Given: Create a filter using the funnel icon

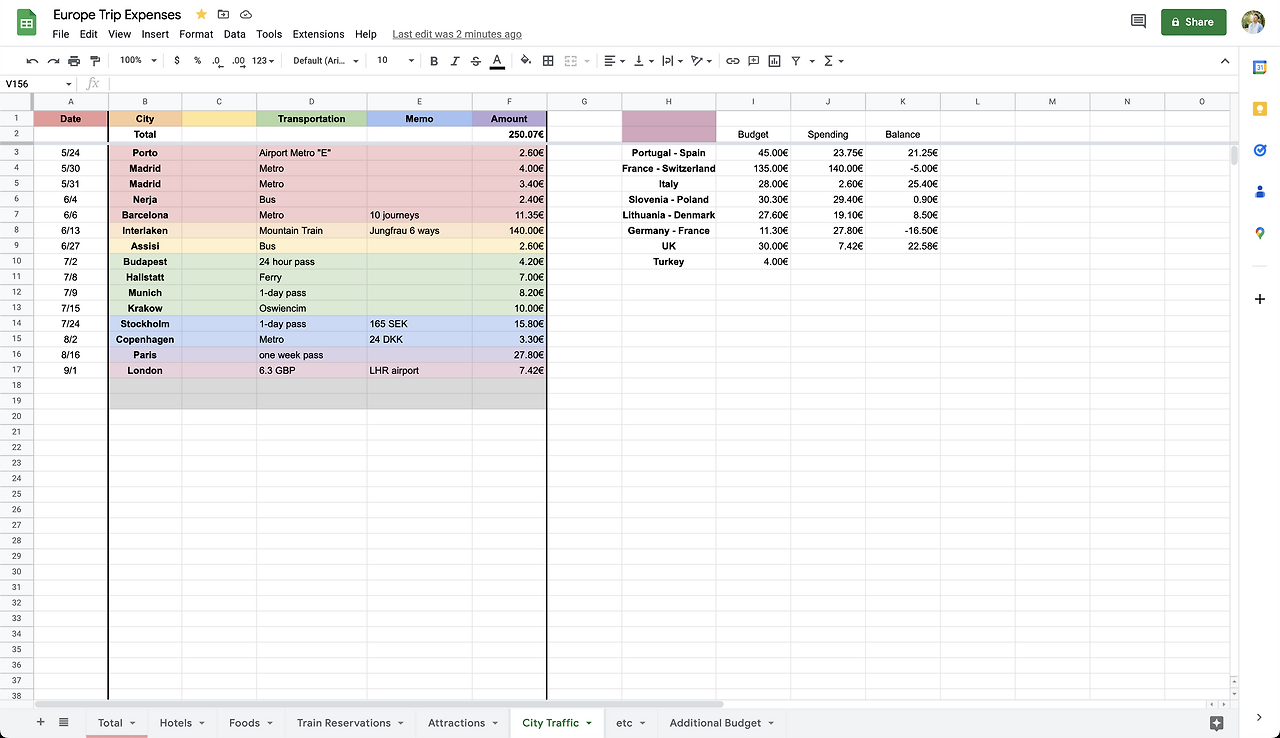Looking at the screenshot, I should click(x=796, y=61).
